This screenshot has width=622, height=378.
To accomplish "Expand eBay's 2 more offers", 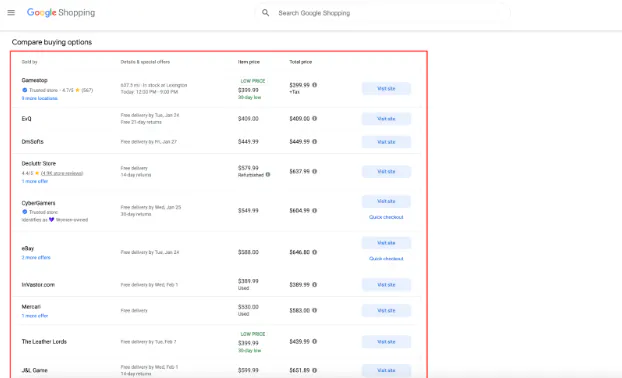I will click(36, 257).
